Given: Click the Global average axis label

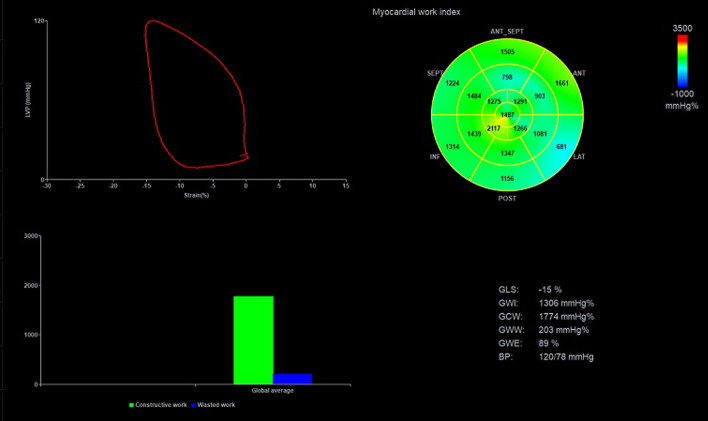Looking at the screenshot, I should (272, 390).
